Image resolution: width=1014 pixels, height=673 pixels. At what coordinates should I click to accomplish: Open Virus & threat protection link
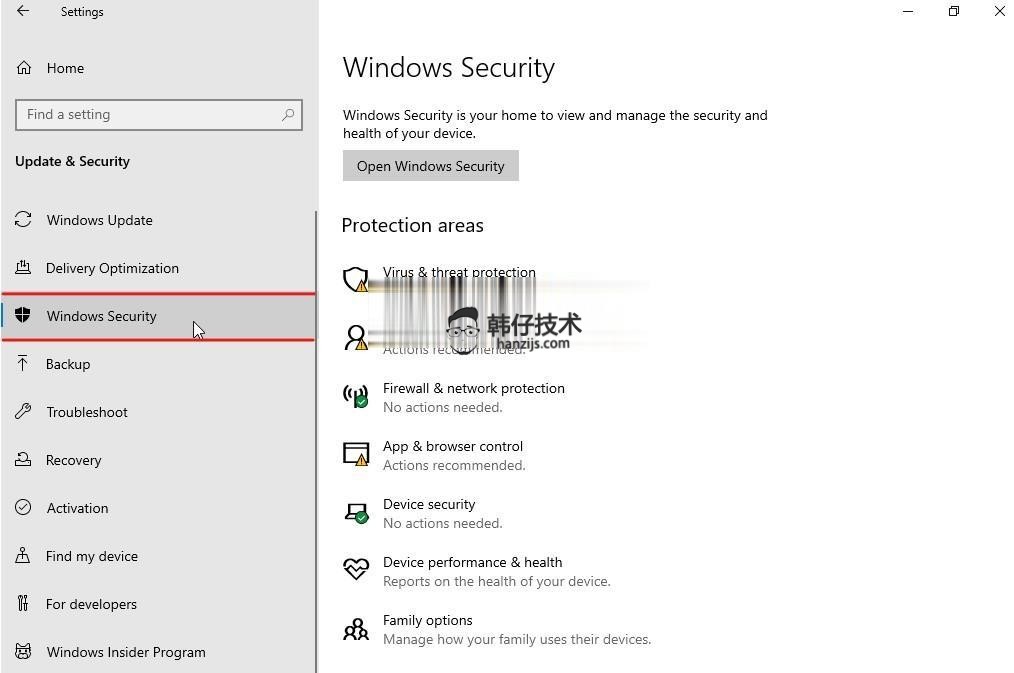(x=459, y=272)
